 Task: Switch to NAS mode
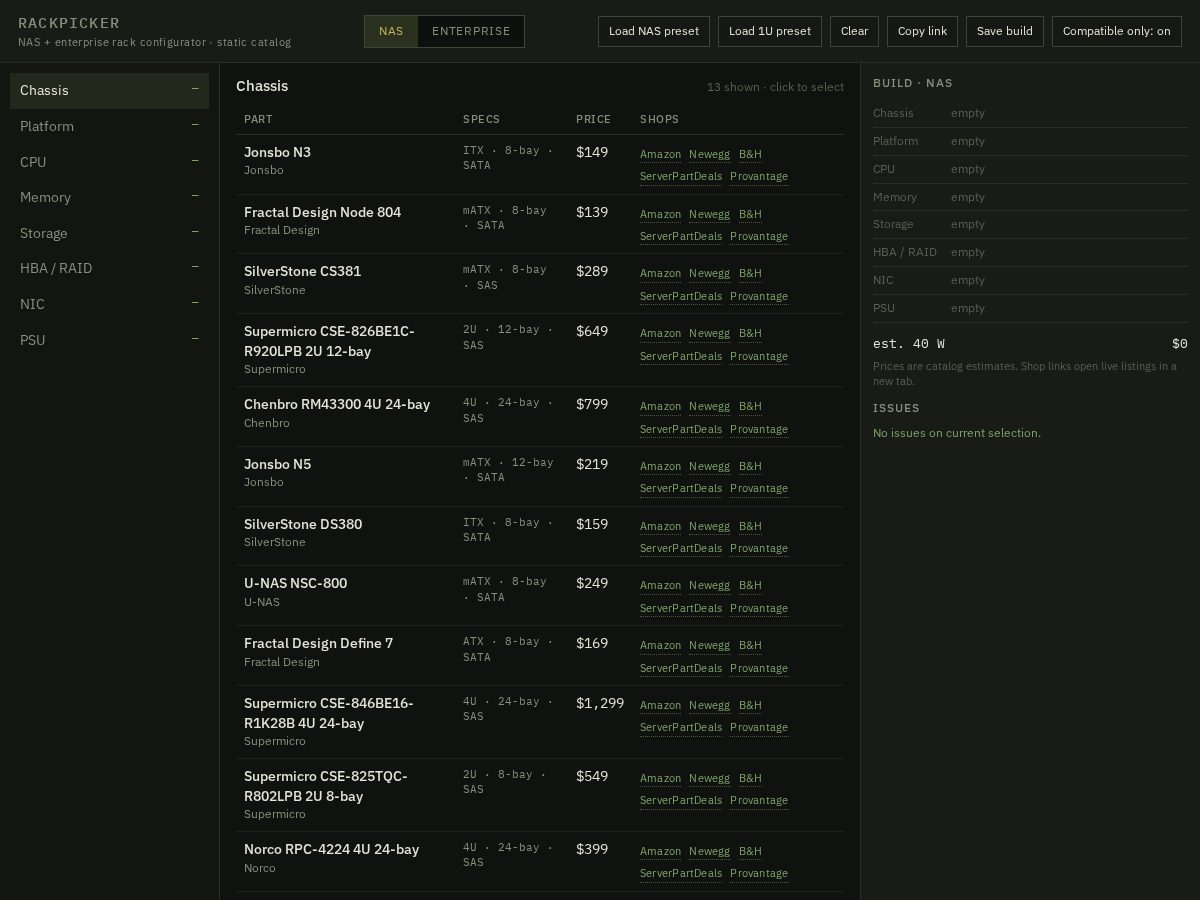click(391, 31)
